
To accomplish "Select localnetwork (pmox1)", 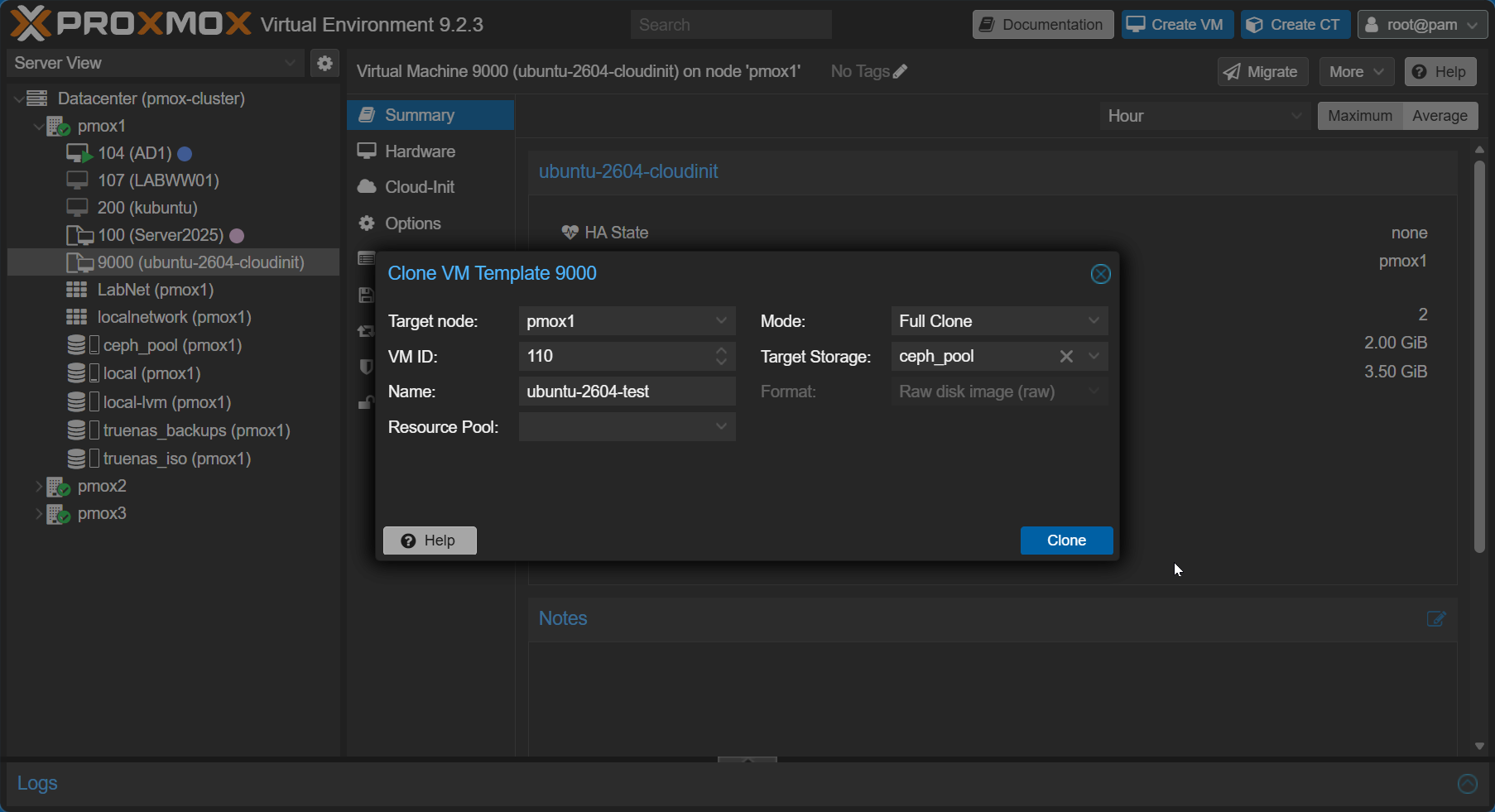I will 173,317.
